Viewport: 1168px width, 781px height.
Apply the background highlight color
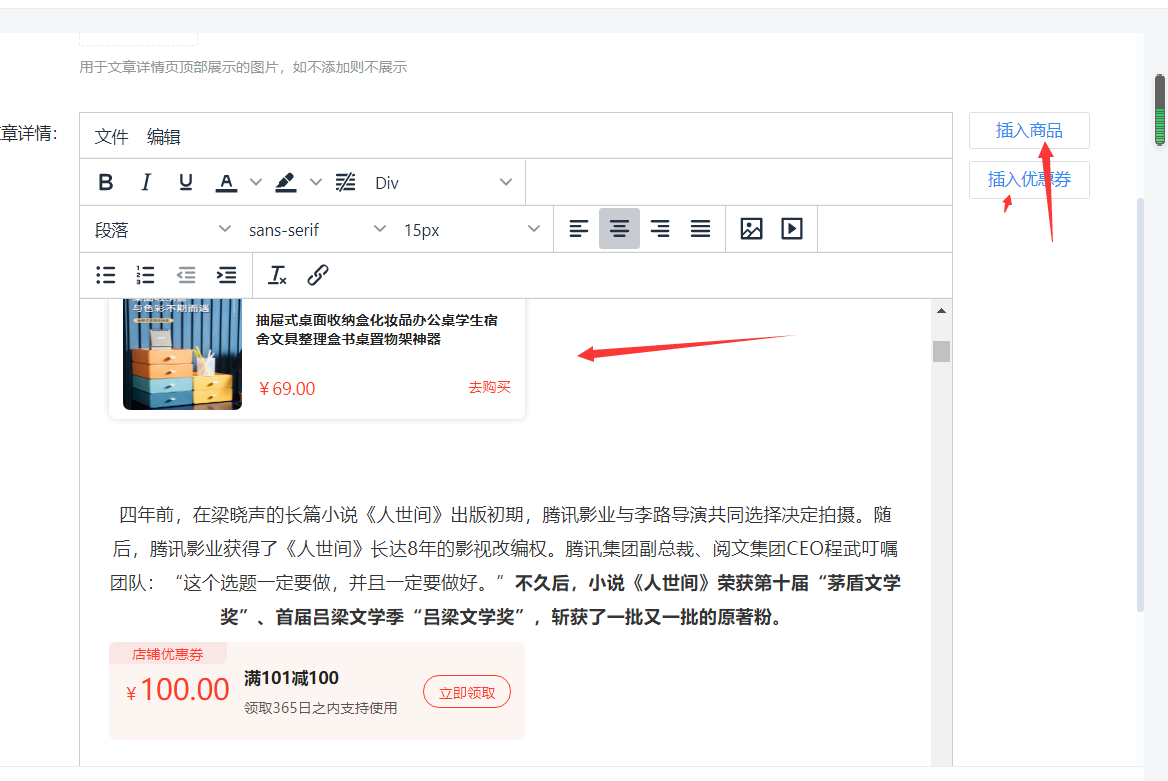click(x=286, y=183)
